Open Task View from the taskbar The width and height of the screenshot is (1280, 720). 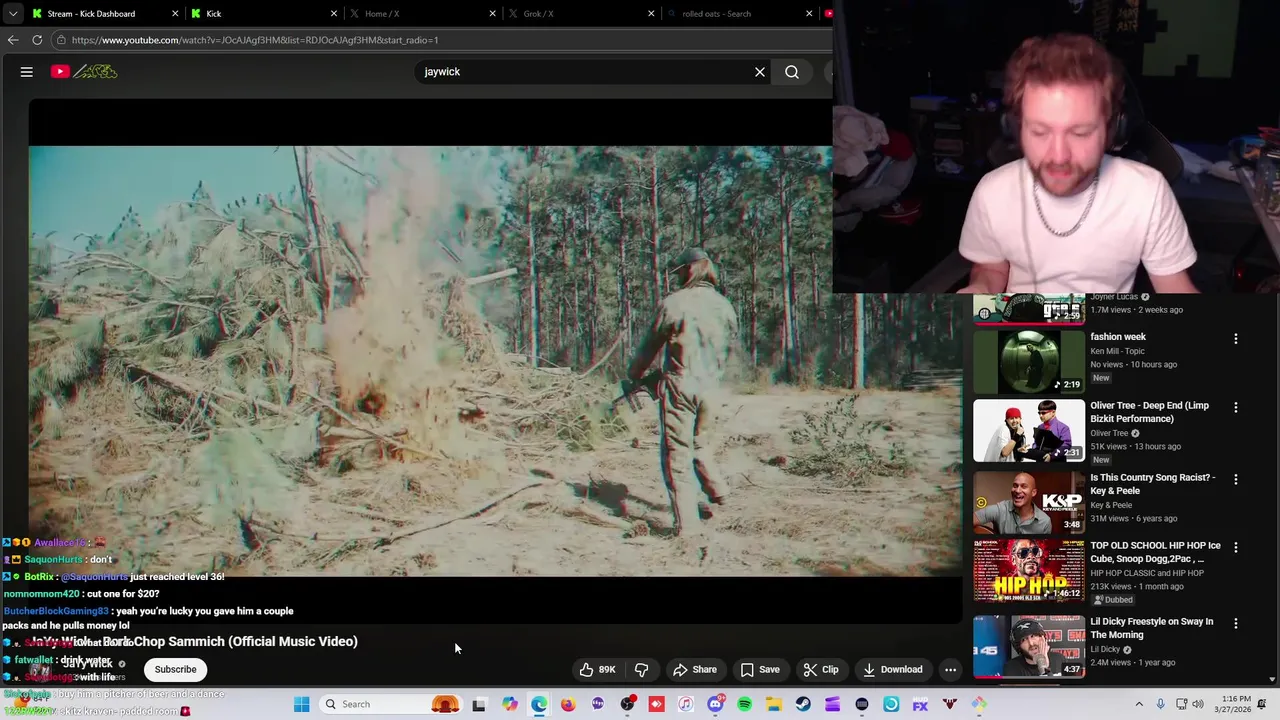click(479, 704)
